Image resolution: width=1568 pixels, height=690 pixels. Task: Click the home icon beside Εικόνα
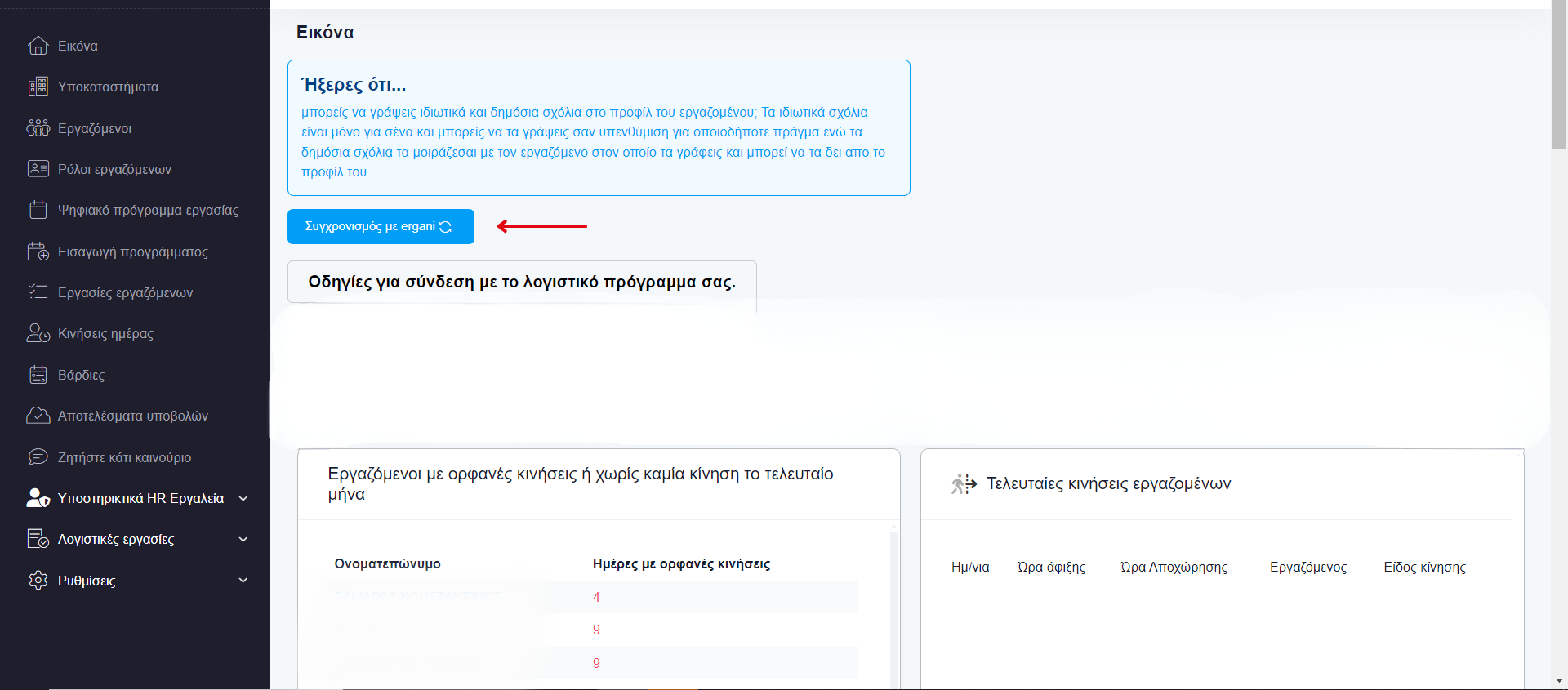coord(38,46)
